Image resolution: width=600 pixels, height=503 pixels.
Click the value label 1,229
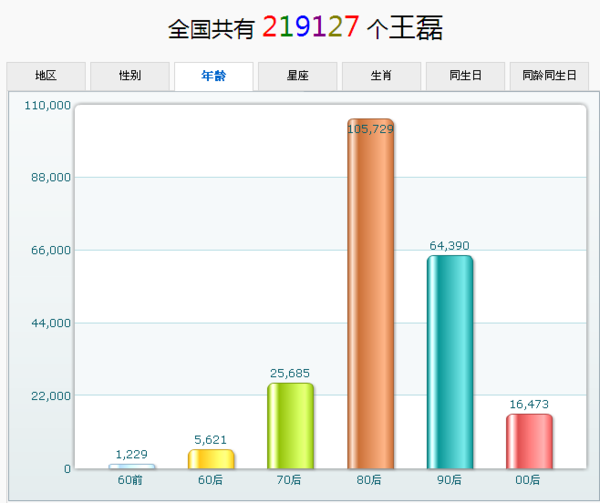pos(132,454)
